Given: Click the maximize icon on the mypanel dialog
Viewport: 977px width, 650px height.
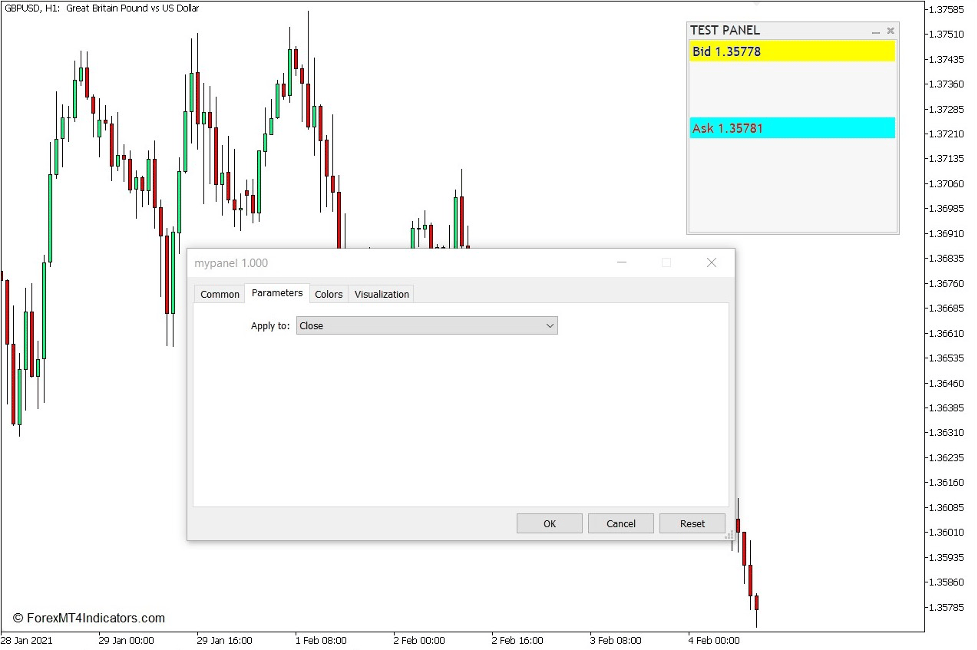Looking at the screenshot, I should tap(666, 262).
